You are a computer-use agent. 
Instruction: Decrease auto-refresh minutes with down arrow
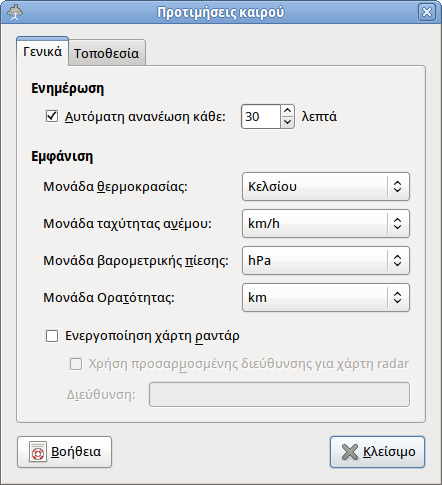click(x=287, y=122)
